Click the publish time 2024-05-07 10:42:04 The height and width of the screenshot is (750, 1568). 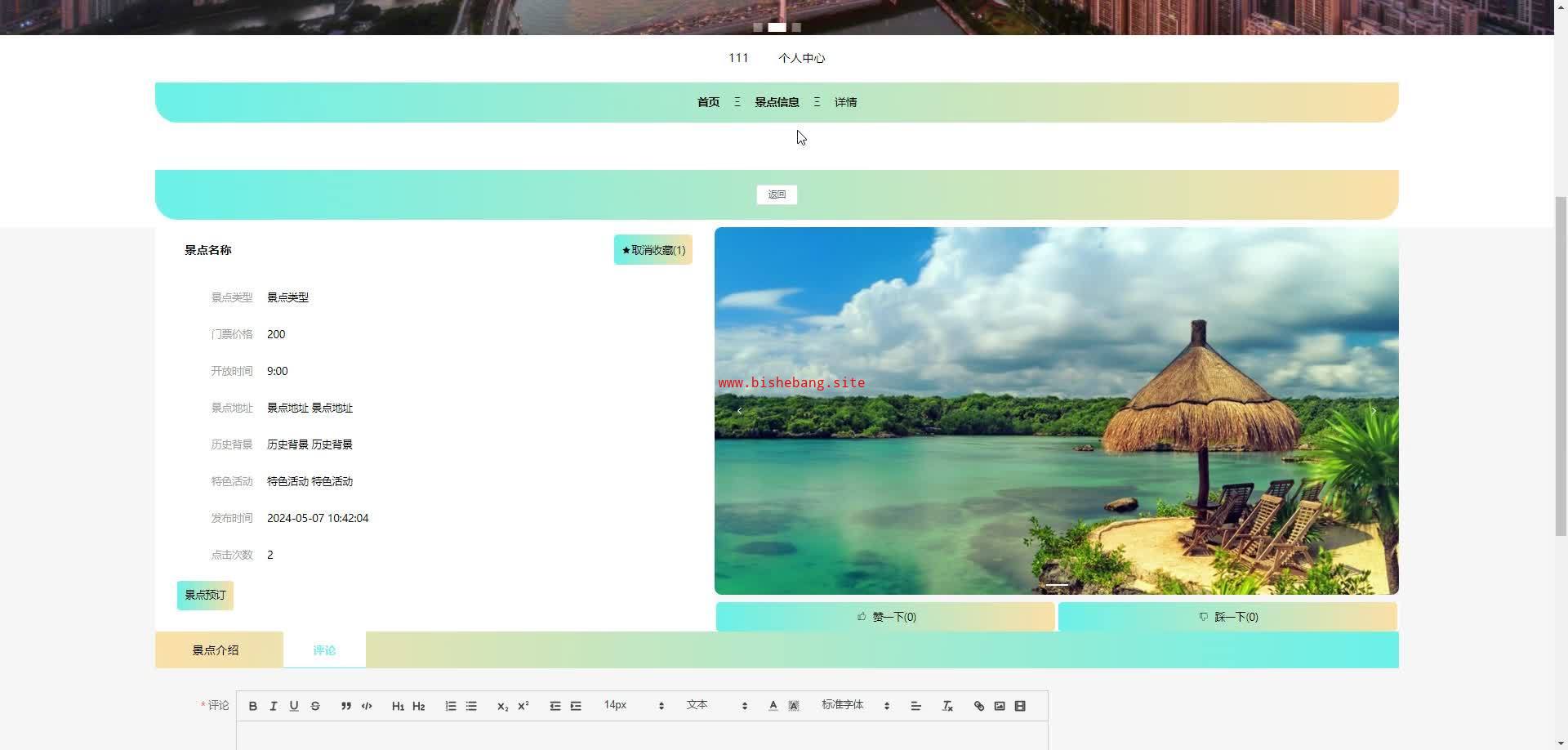click(318, 518)
